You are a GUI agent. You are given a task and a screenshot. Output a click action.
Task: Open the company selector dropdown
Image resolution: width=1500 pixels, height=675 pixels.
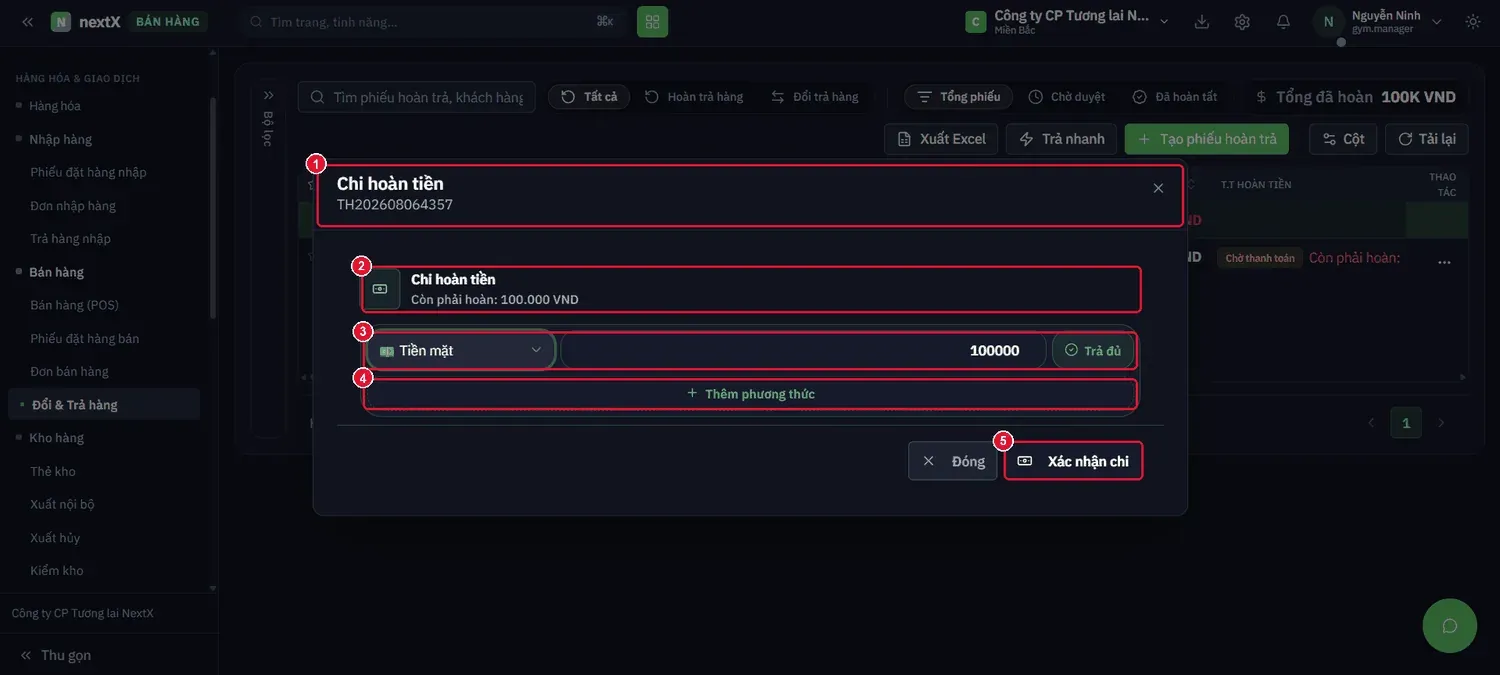[1068, 21]
